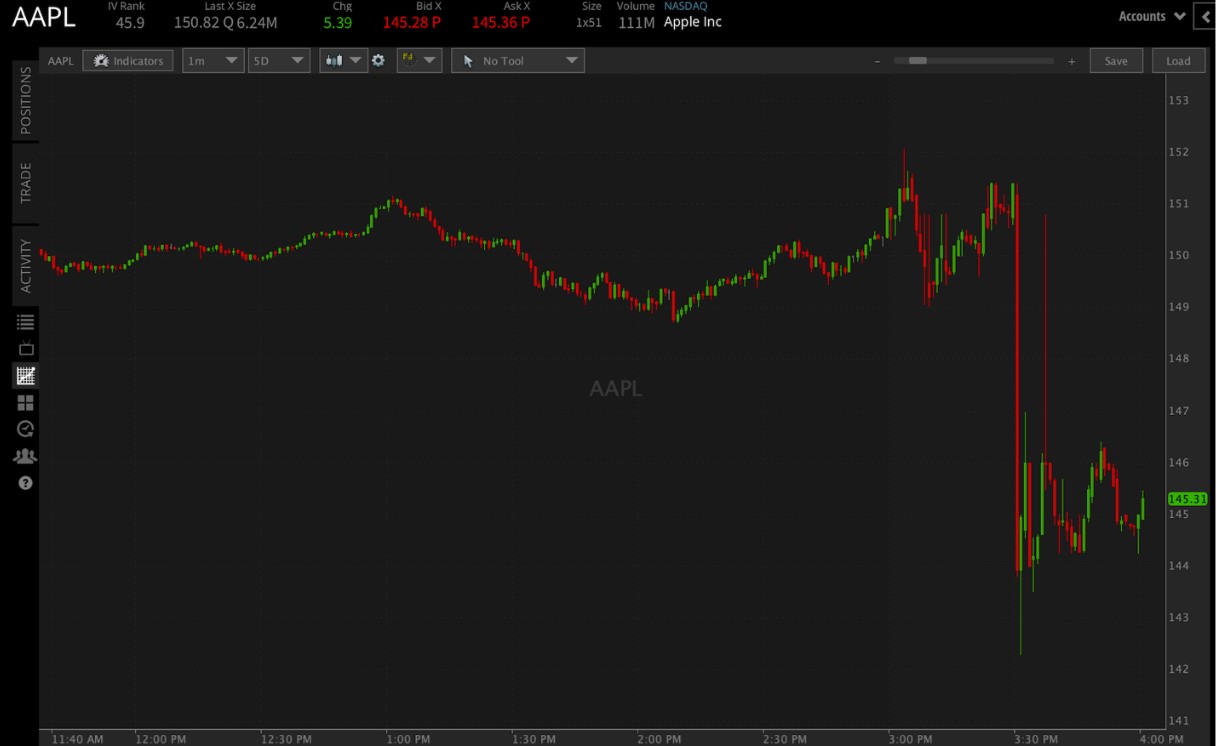
Task: Expand the 5D range dropdown
Action: coord(278,60)
